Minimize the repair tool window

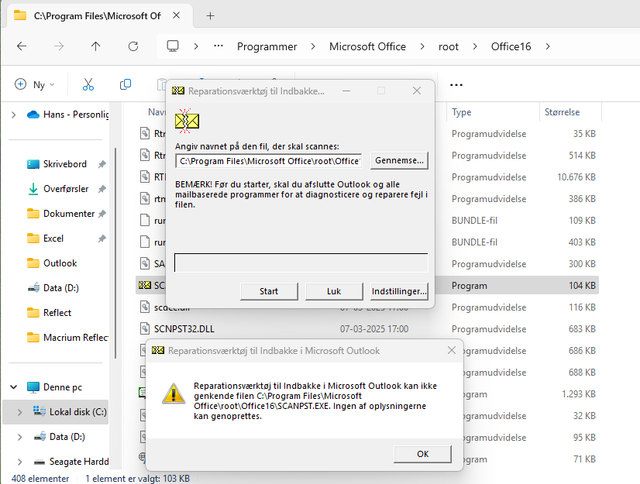click(346, 91)
